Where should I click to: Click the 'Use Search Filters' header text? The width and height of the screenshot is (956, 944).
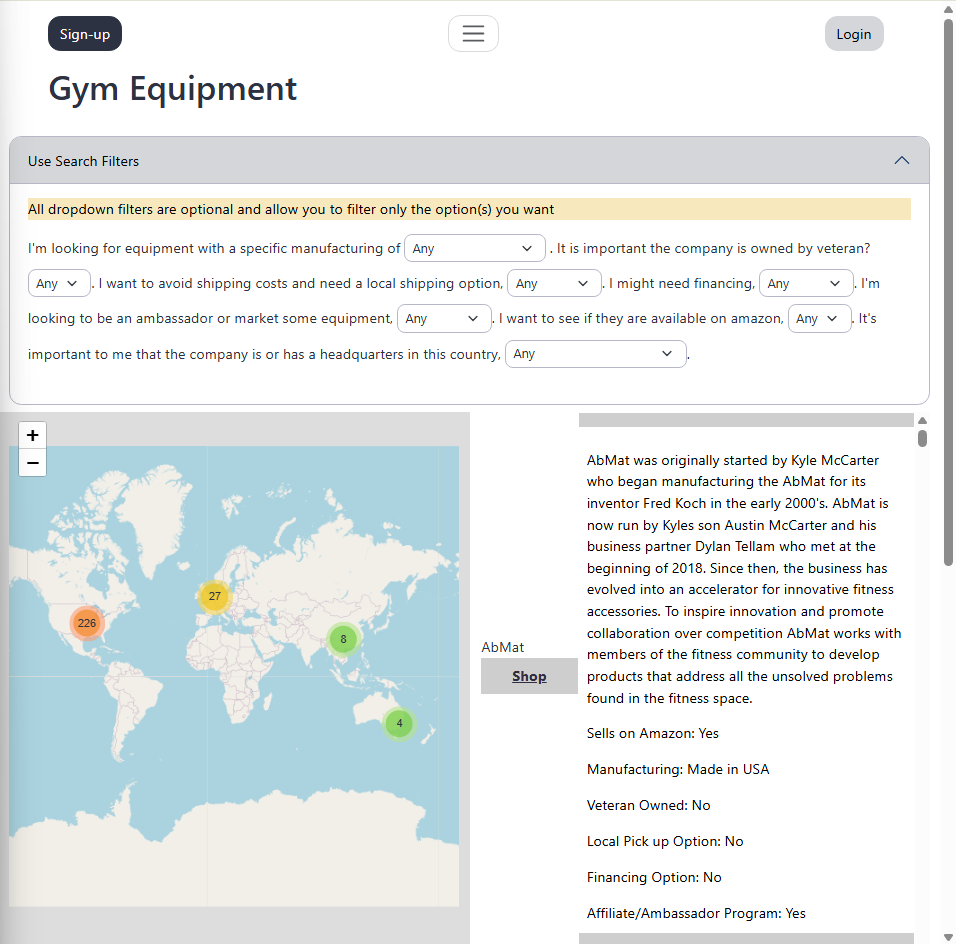(84, 161)
